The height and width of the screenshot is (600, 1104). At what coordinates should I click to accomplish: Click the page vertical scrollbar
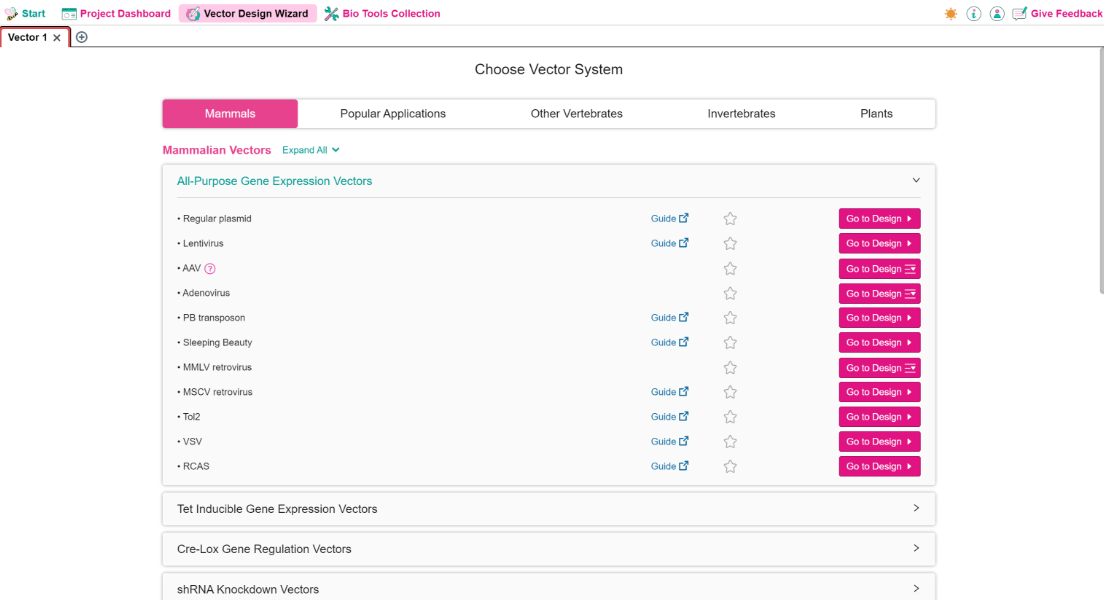(1100, 170)
